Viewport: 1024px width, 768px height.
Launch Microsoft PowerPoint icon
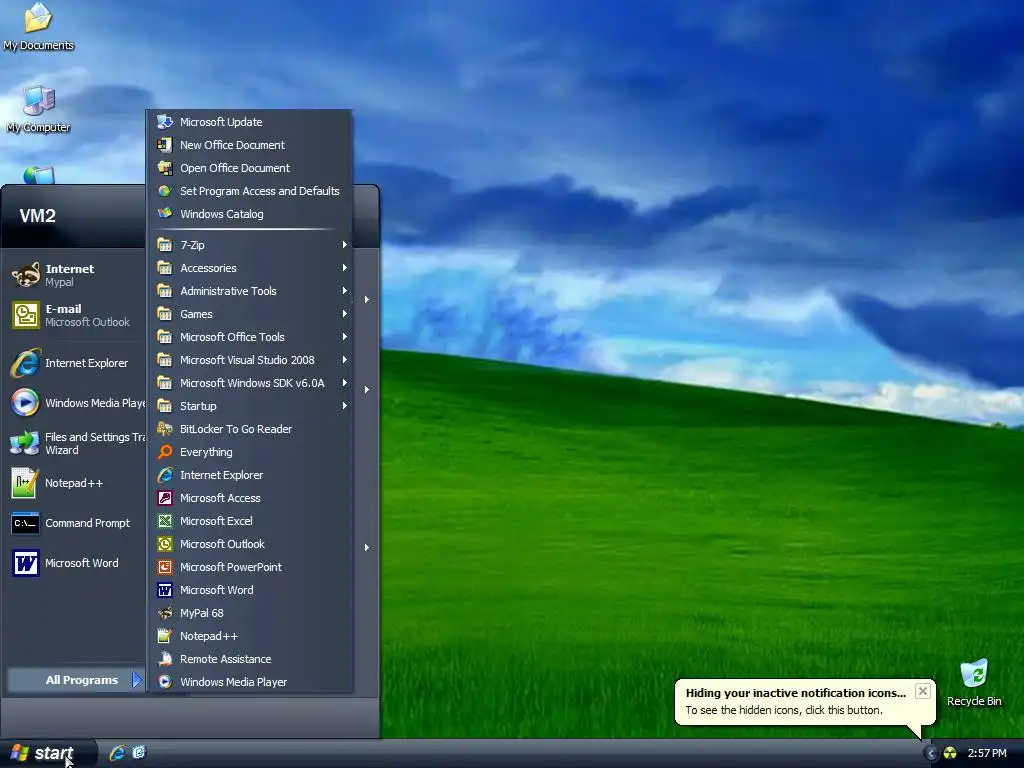(165, 567)
